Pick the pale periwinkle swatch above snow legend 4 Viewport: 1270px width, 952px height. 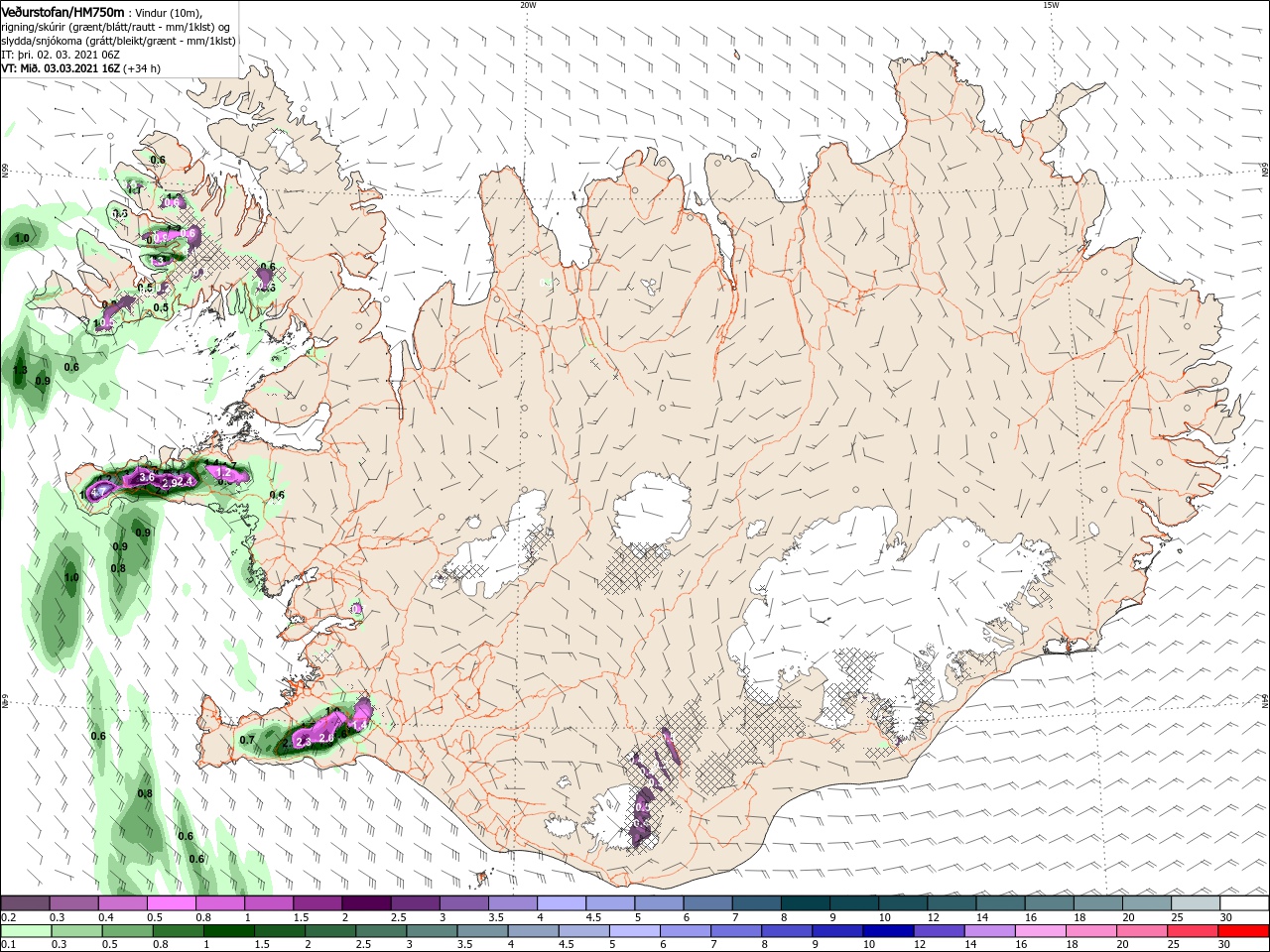coord(562,903)
